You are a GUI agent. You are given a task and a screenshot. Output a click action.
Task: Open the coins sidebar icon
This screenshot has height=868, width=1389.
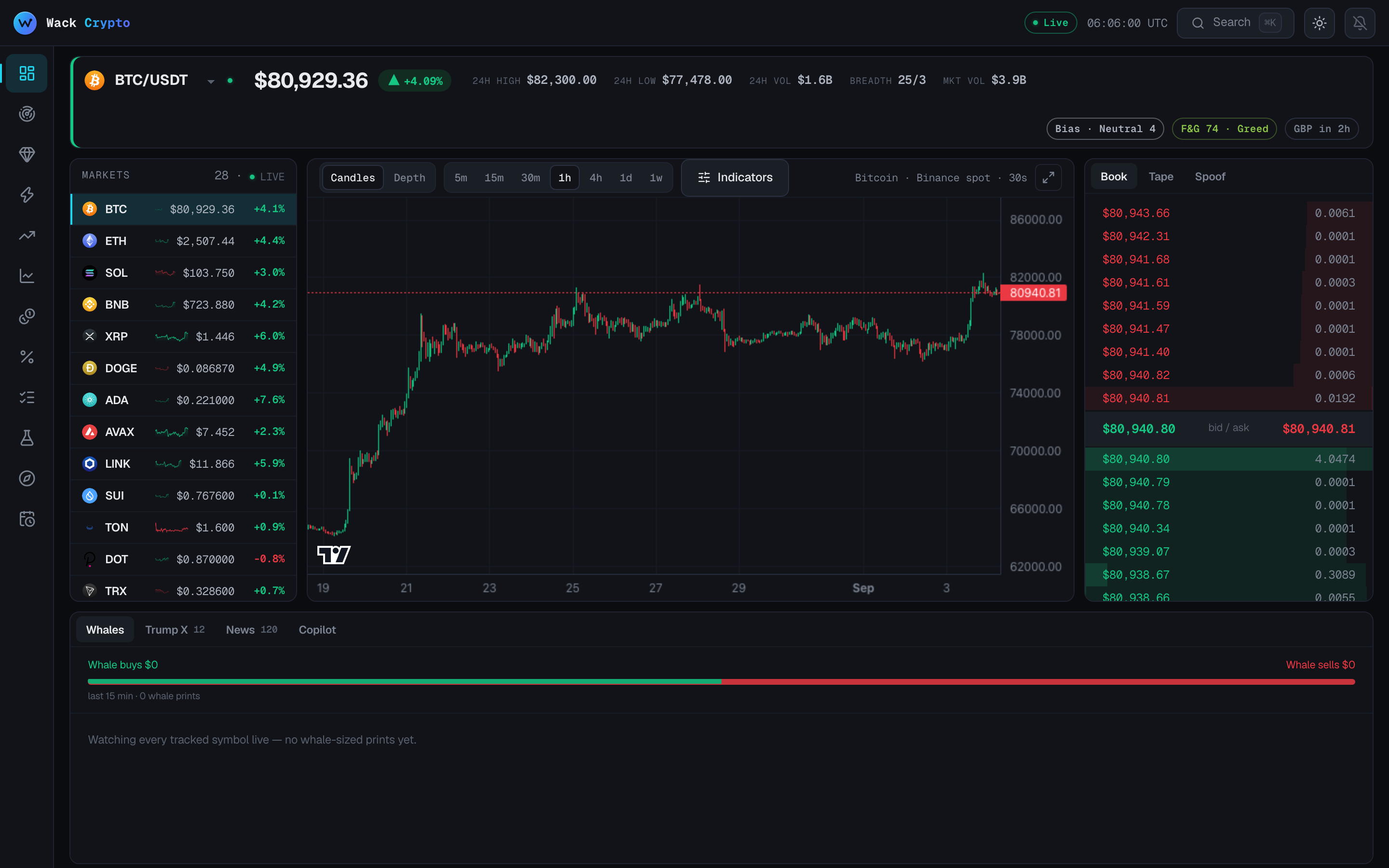point(27,316)
